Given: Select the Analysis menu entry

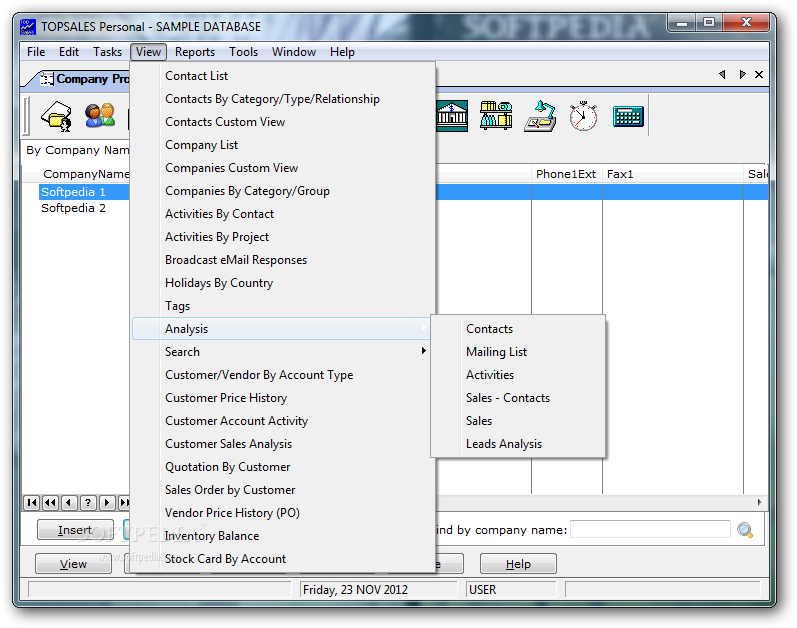Looking at the screenshot, I should click(x=281, y=329).
